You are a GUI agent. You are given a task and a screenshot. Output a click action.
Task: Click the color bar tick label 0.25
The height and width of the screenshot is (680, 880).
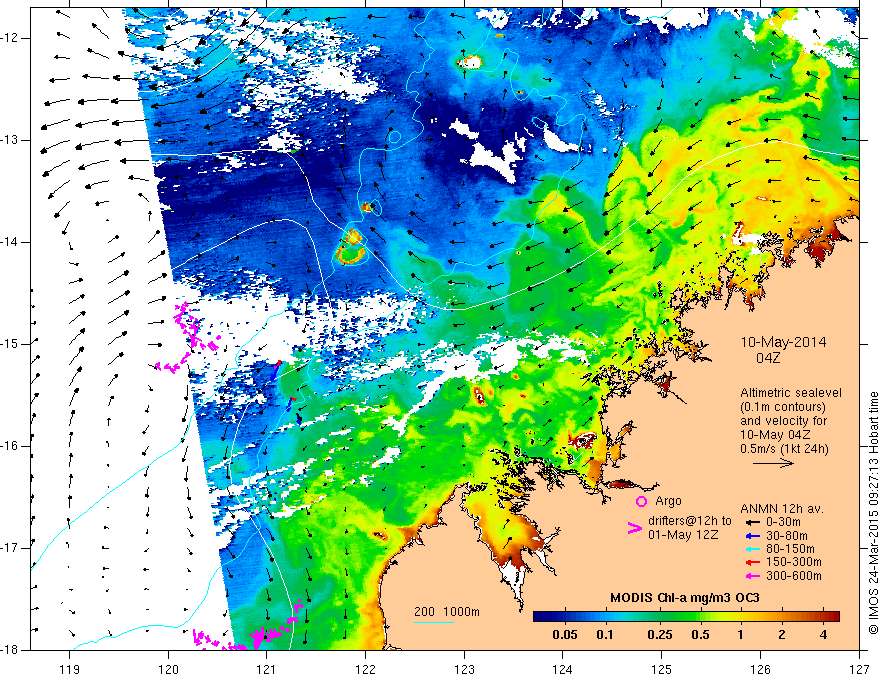coord(659,635)
